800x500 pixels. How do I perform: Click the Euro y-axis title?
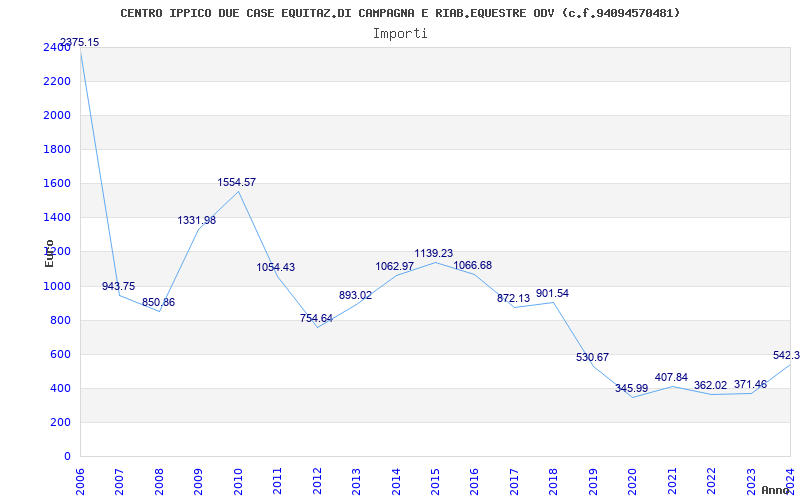[x=49, y=253]
